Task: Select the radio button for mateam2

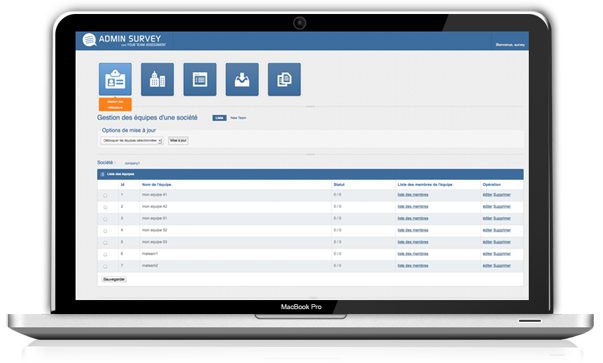Action: tap(105, 266)
